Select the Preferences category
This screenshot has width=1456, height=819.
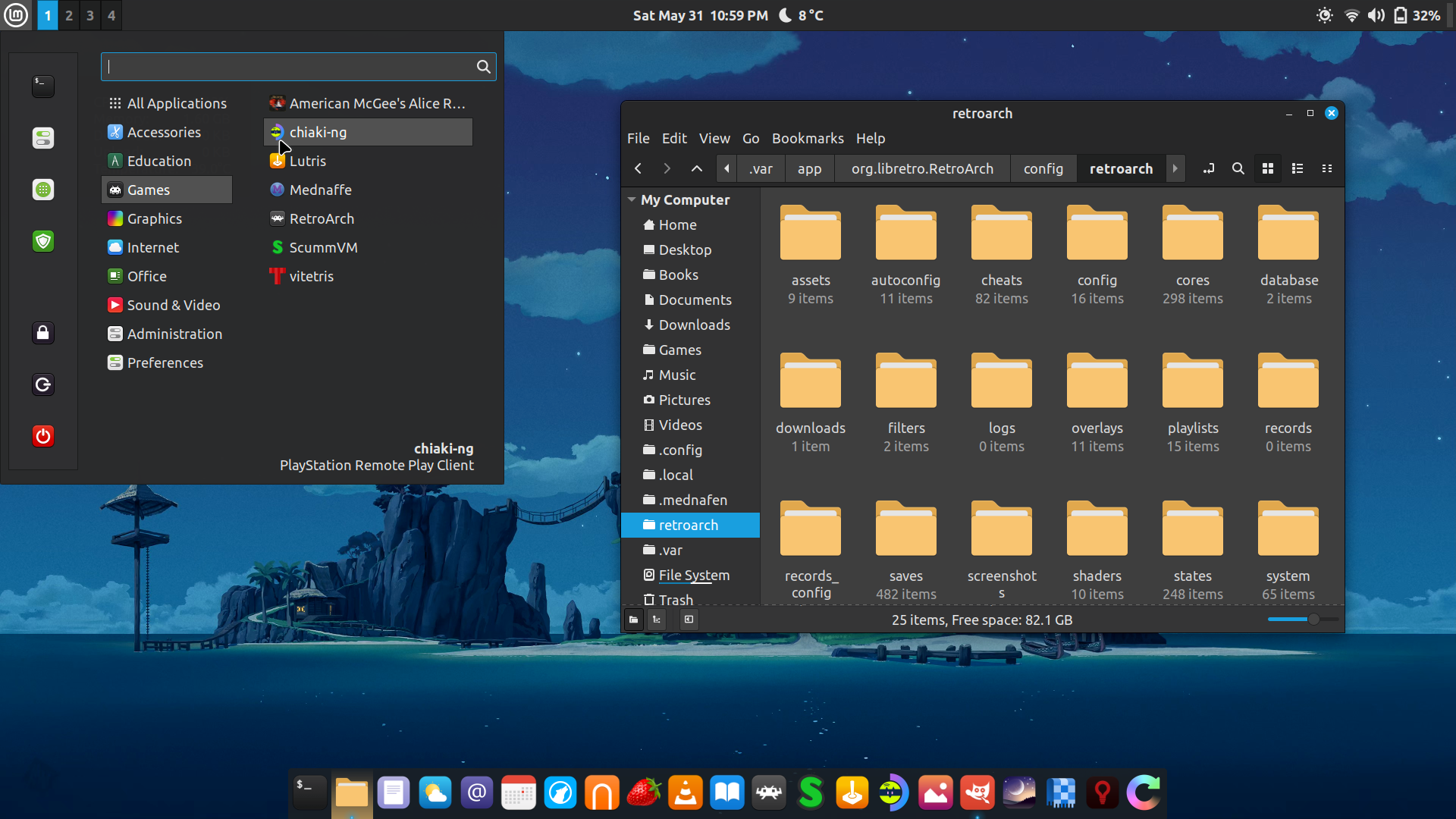167,362
